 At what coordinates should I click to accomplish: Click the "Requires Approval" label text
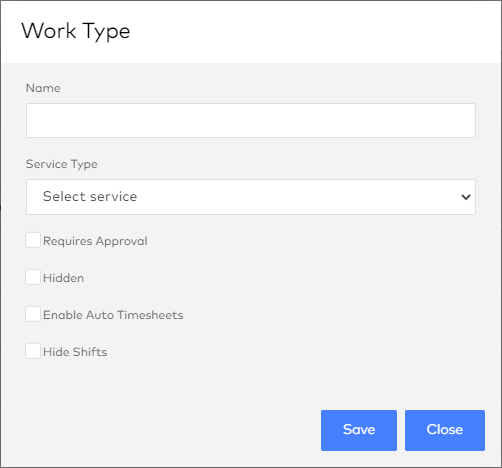point(95,241)
